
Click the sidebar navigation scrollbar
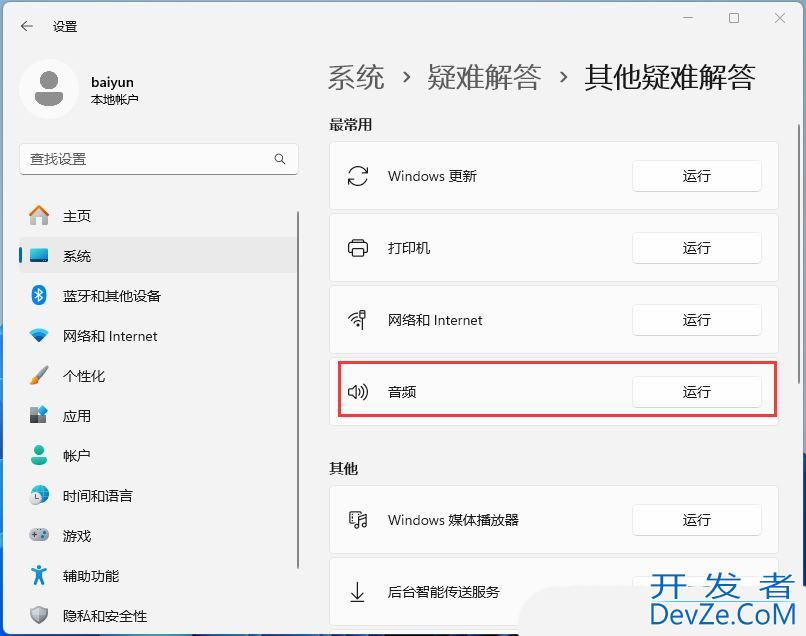(x=298, y=389)
